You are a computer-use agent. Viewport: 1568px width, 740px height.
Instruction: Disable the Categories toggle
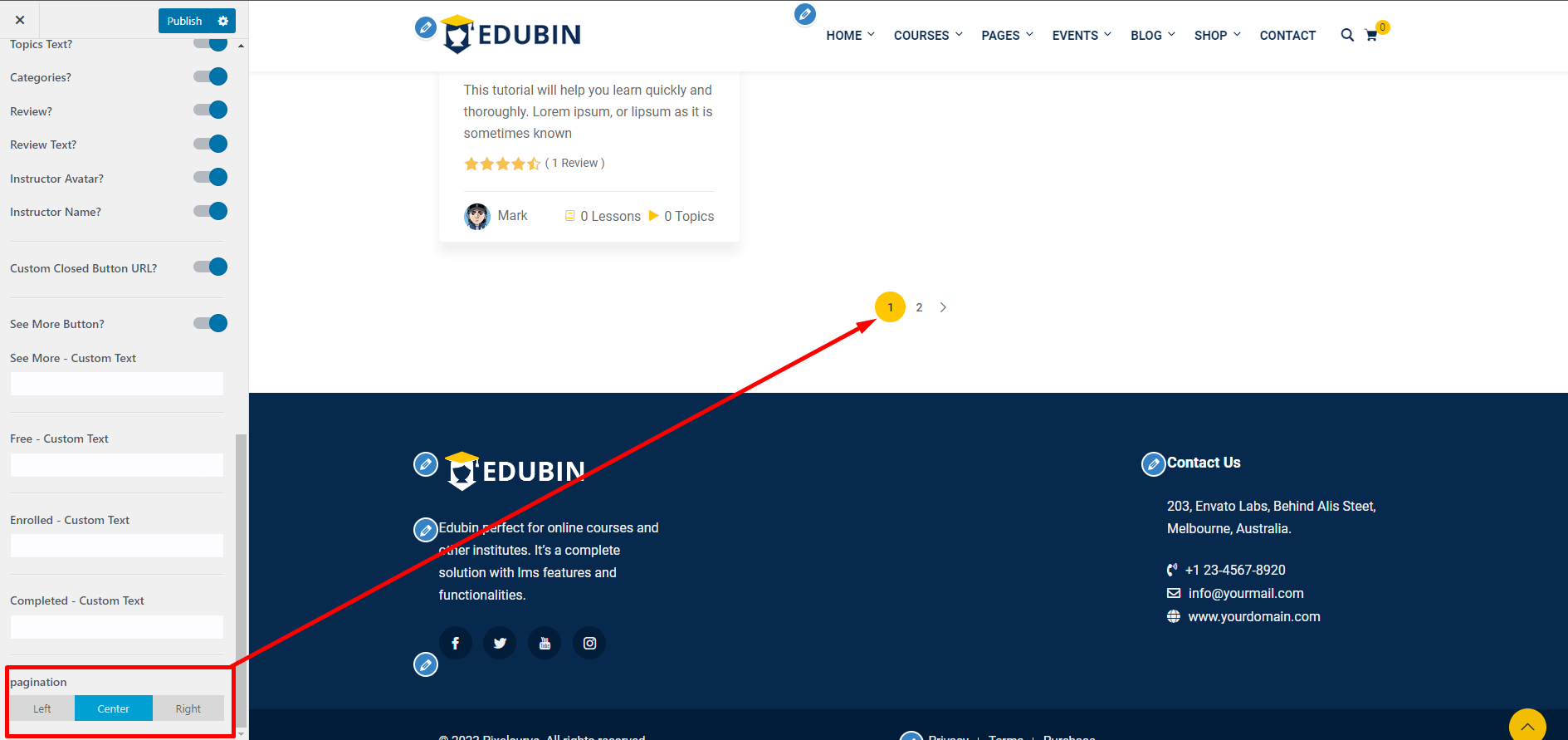pos(211,77)
